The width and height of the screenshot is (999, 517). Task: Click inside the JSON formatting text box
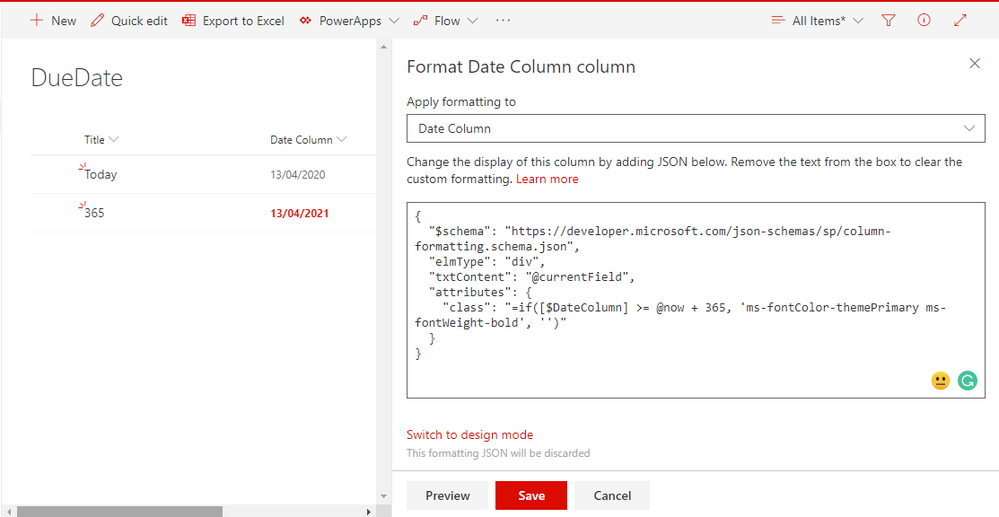pos(696,300)
